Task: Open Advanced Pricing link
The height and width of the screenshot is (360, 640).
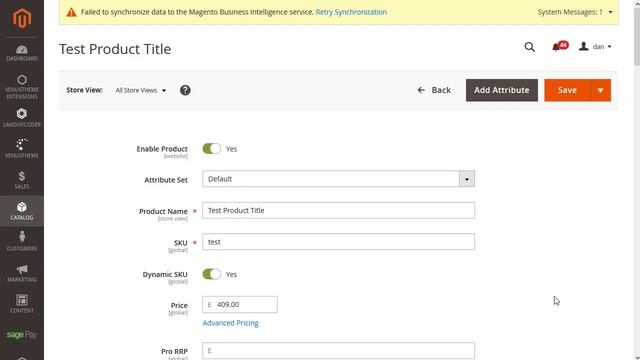Action: point(230,323)
